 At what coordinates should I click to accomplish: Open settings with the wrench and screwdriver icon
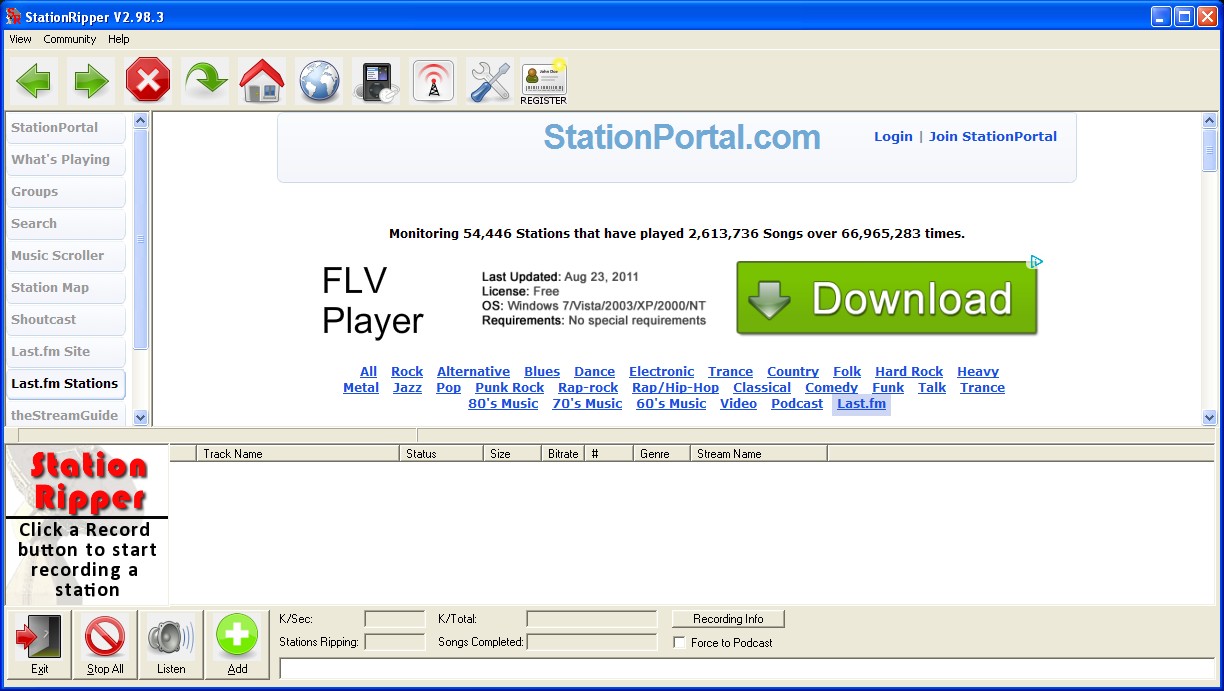[x=490, y=81]
